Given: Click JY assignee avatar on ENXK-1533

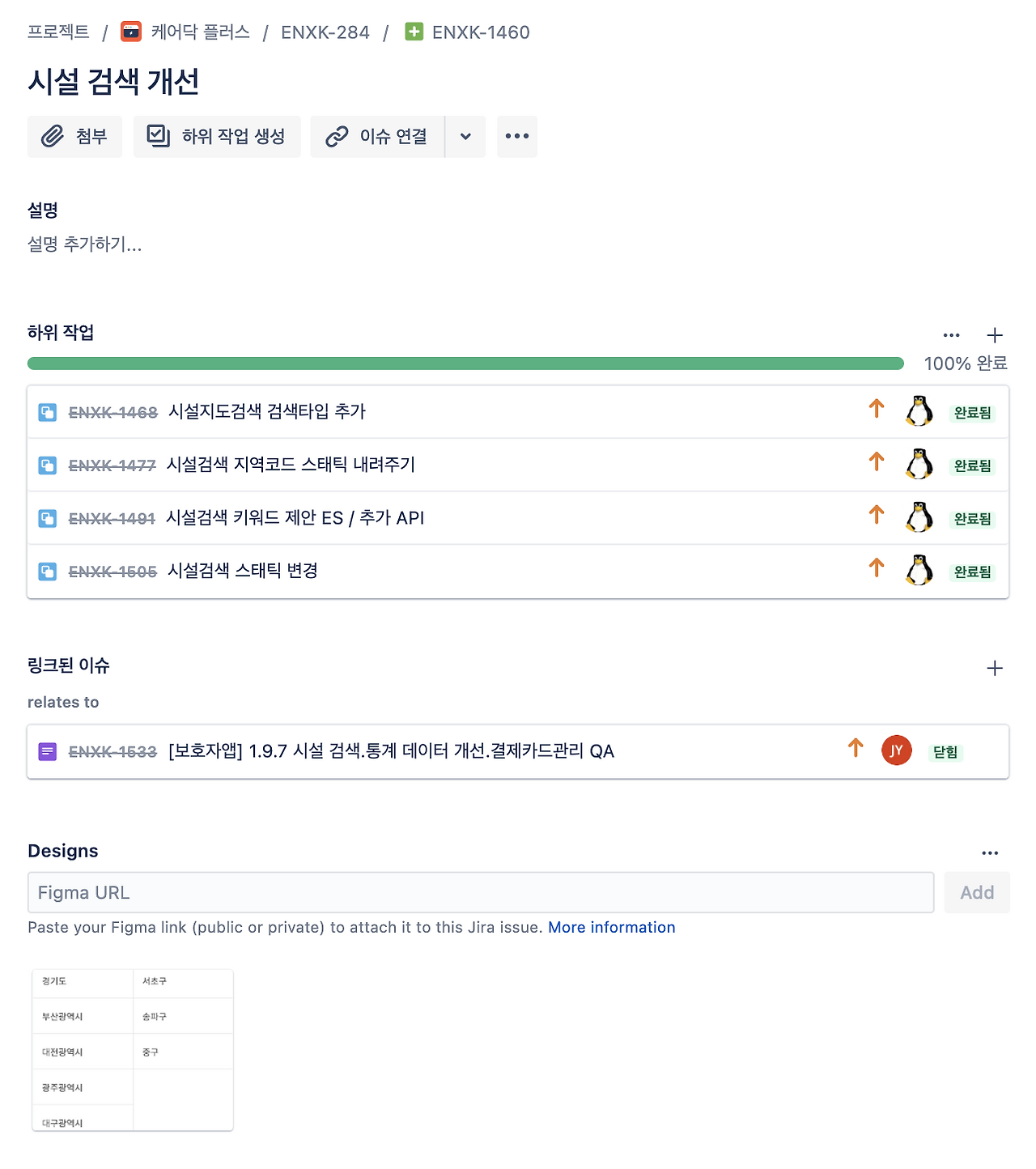Looking at the screenshot, I should pos(897,750).
